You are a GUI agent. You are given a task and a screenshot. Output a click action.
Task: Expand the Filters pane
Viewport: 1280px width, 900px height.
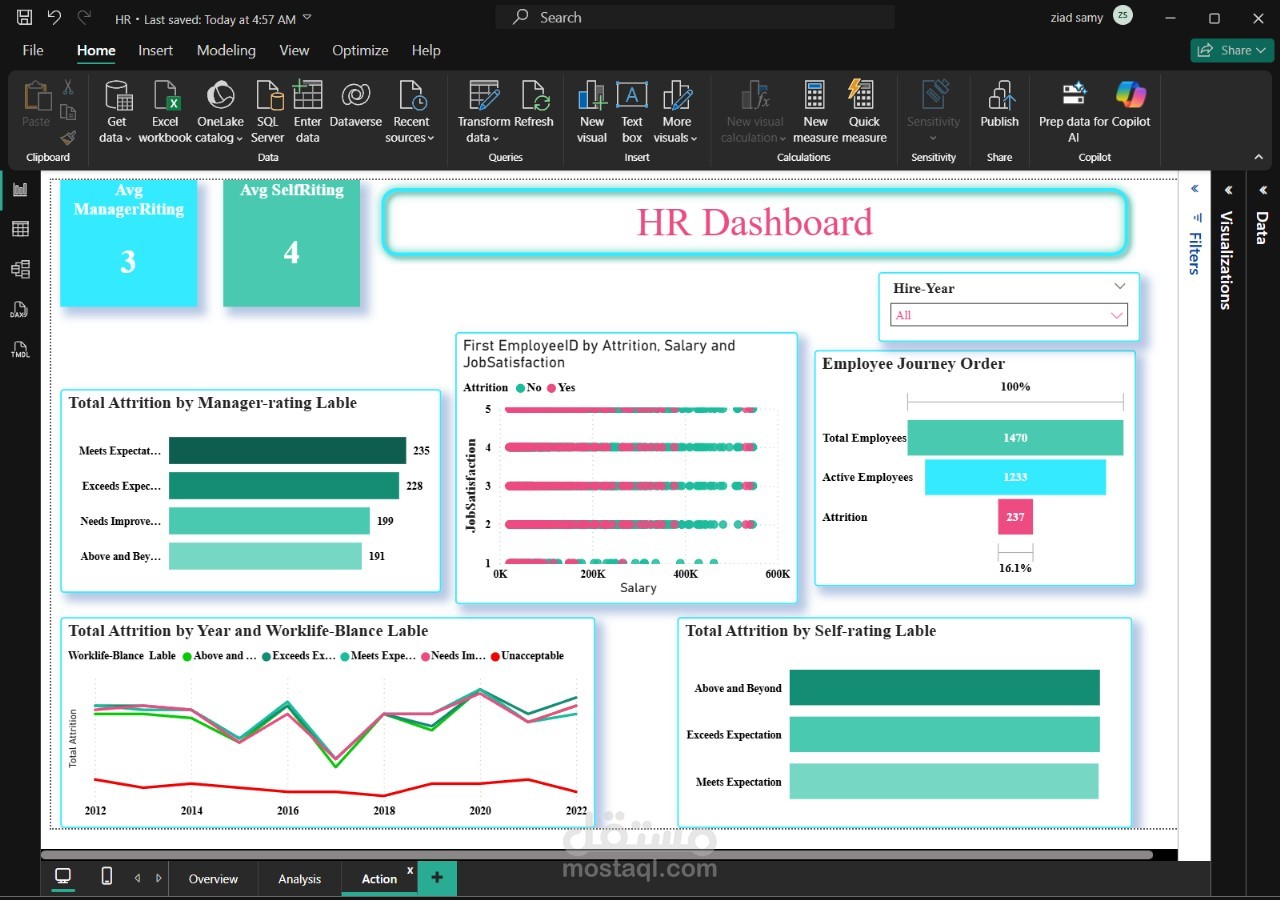[1194, 189]
